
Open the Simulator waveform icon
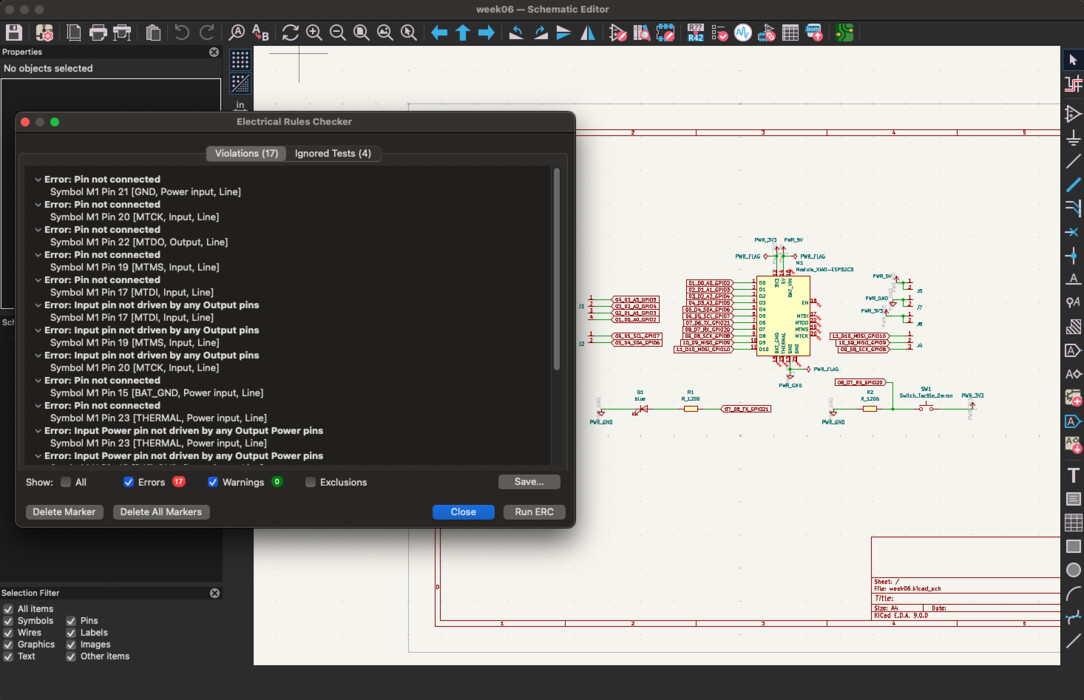[x=743, y=32]
